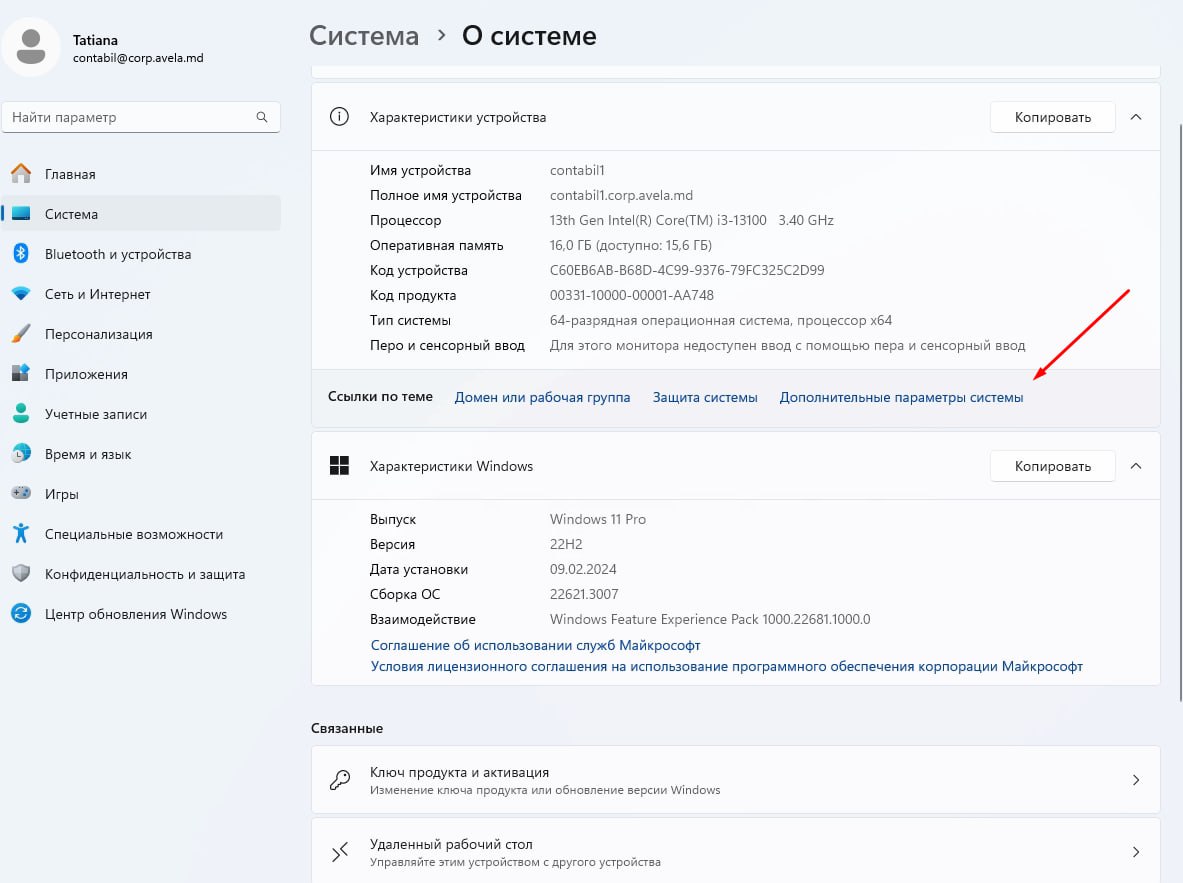This screenshot has height=883, width=1183.
Task: Open Персонализация settings page
Action: coord(141,334)
